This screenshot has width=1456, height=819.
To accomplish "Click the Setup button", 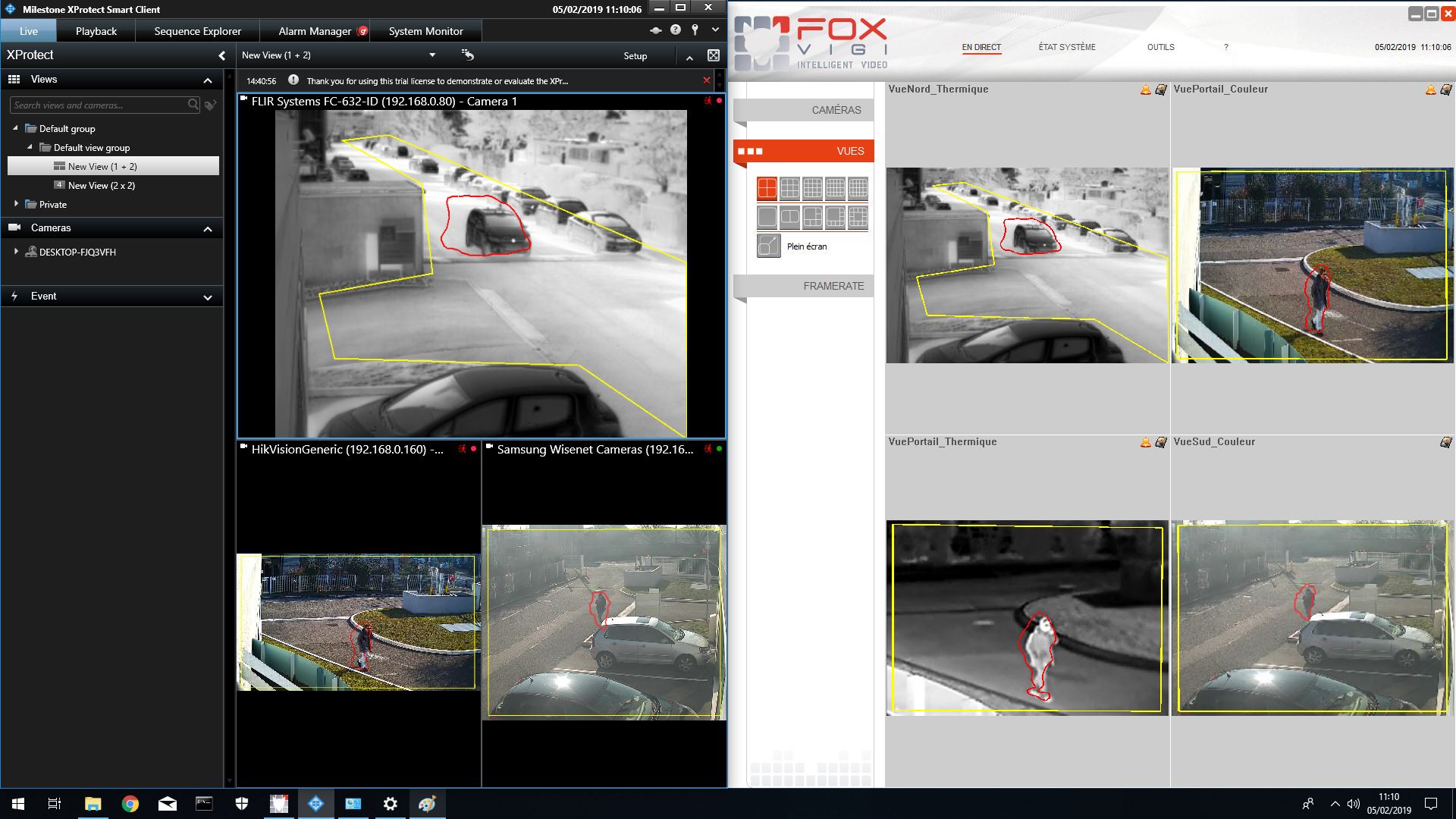I will [x=635, y=55].
